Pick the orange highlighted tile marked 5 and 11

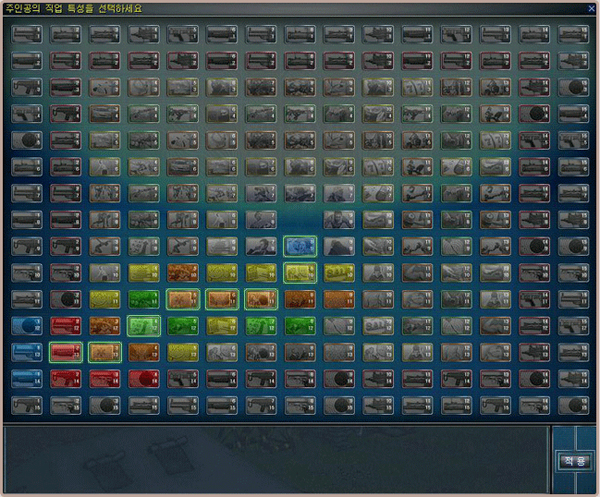(x=183, y=299)
